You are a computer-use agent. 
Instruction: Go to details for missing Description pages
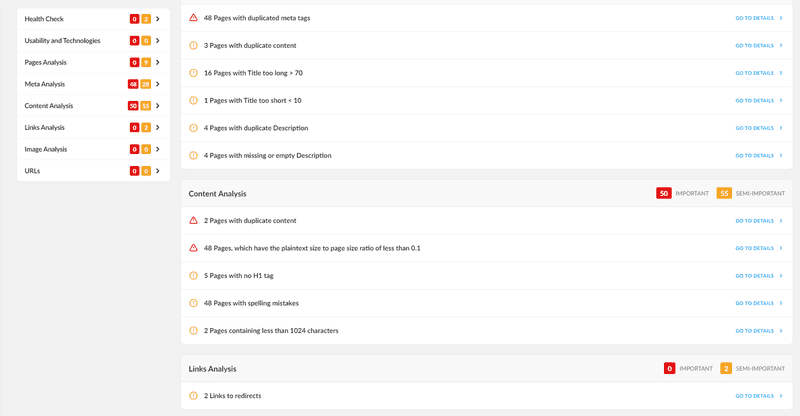pos(759,156)
